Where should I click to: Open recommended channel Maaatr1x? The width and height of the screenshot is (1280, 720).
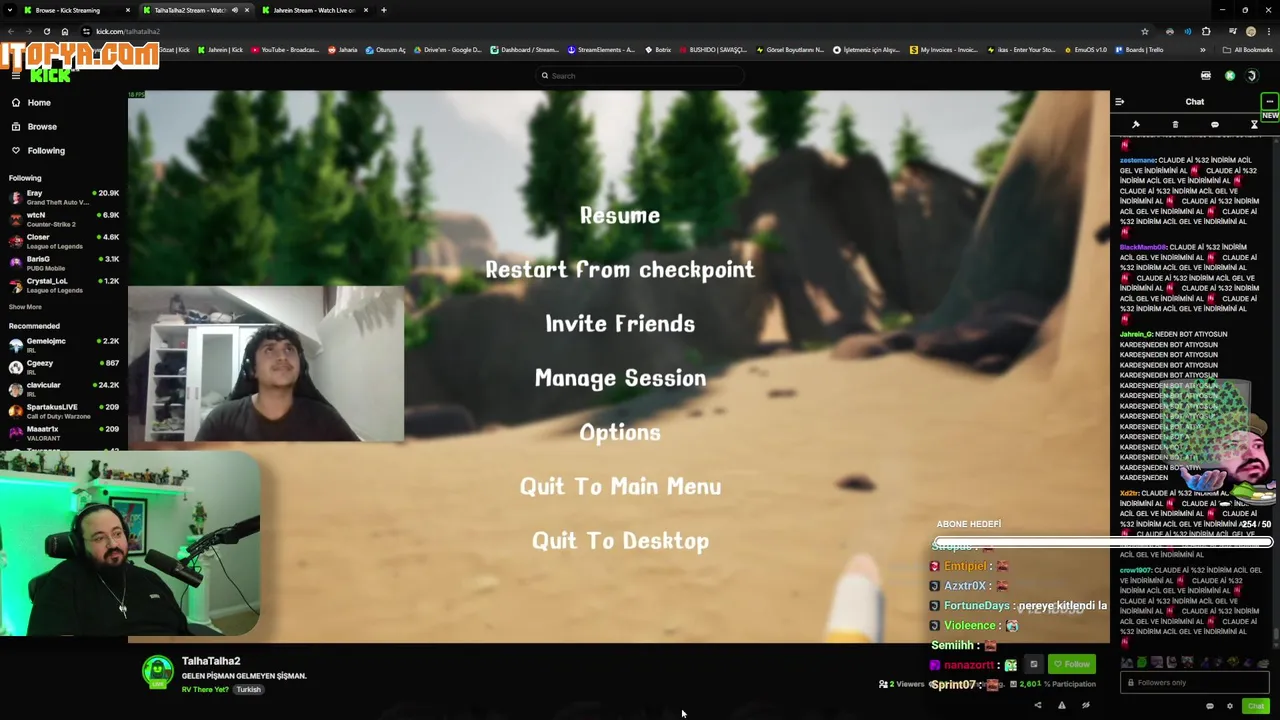click(64, 433)
